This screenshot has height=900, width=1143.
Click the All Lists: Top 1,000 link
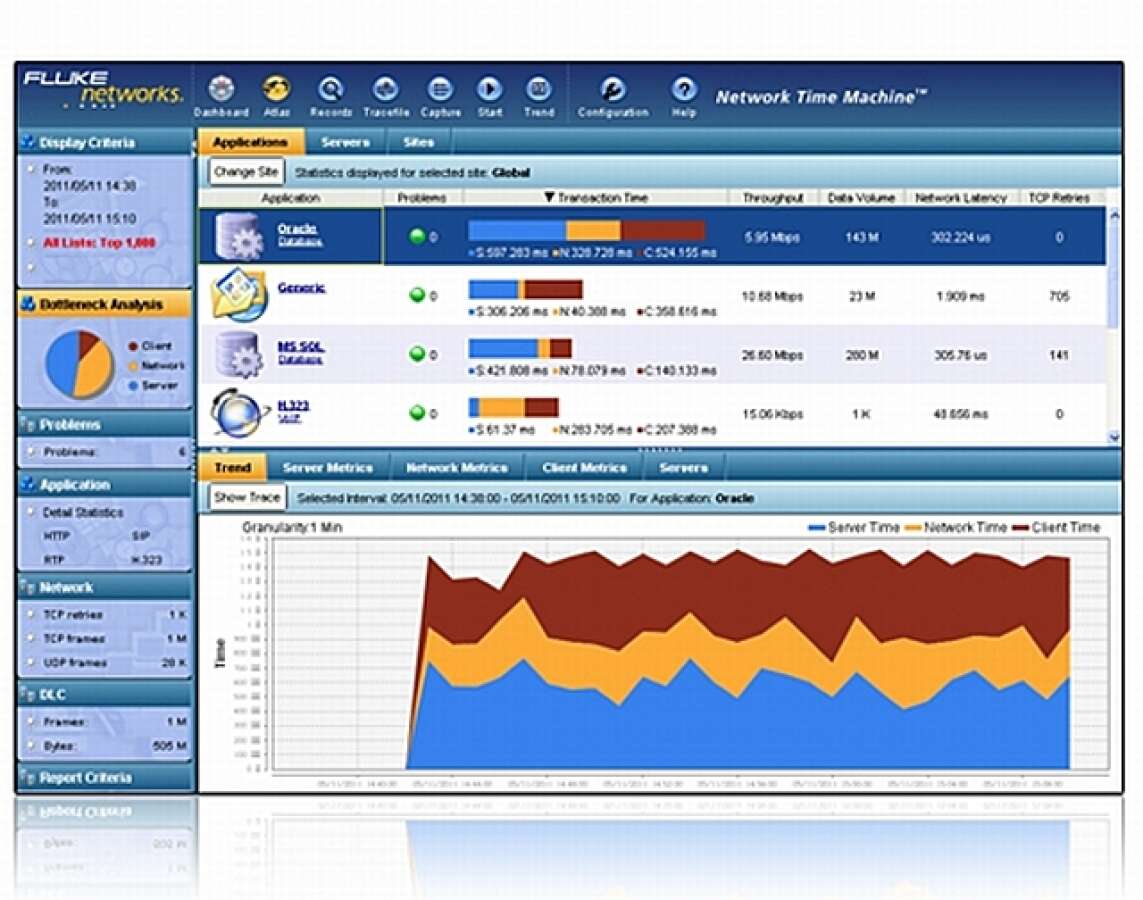click(99, 243)
